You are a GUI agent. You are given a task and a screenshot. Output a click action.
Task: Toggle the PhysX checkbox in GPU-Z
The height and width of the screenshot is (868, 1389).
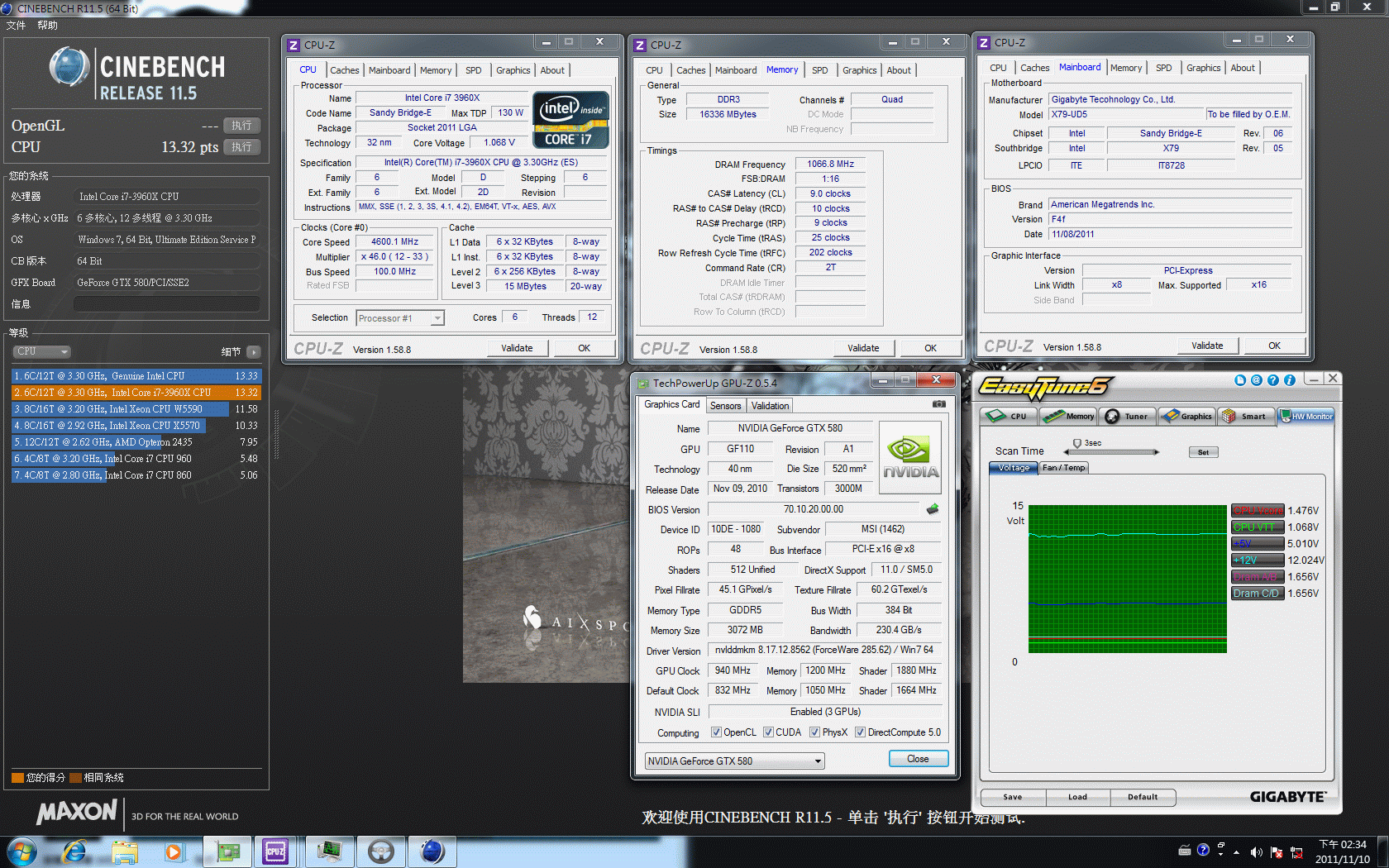(815, 732)
